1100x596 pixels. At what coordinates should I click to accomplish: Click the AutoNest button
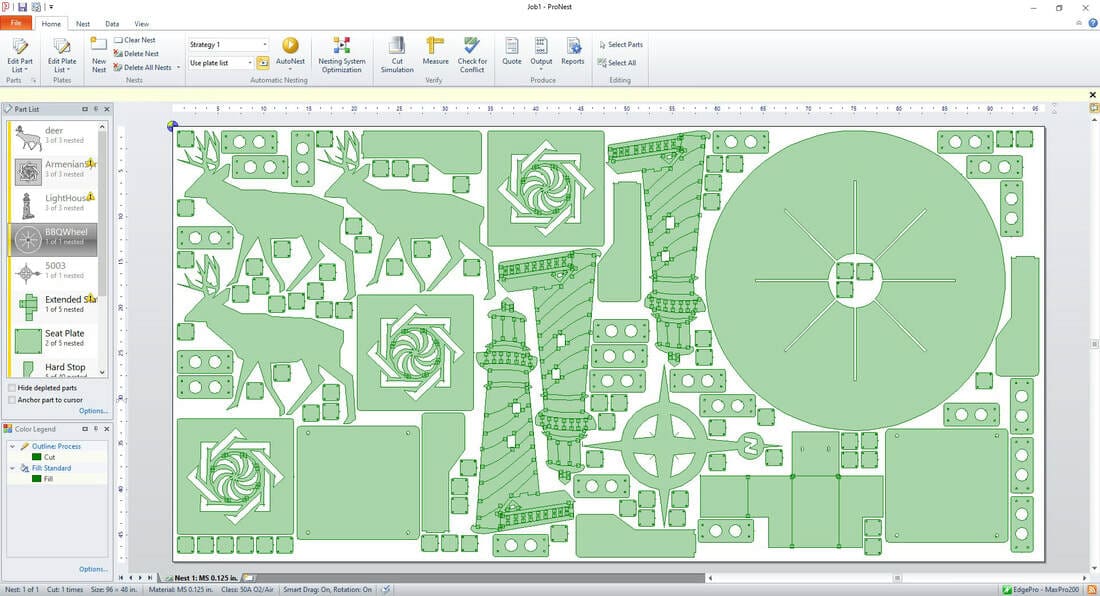(290, 51)
